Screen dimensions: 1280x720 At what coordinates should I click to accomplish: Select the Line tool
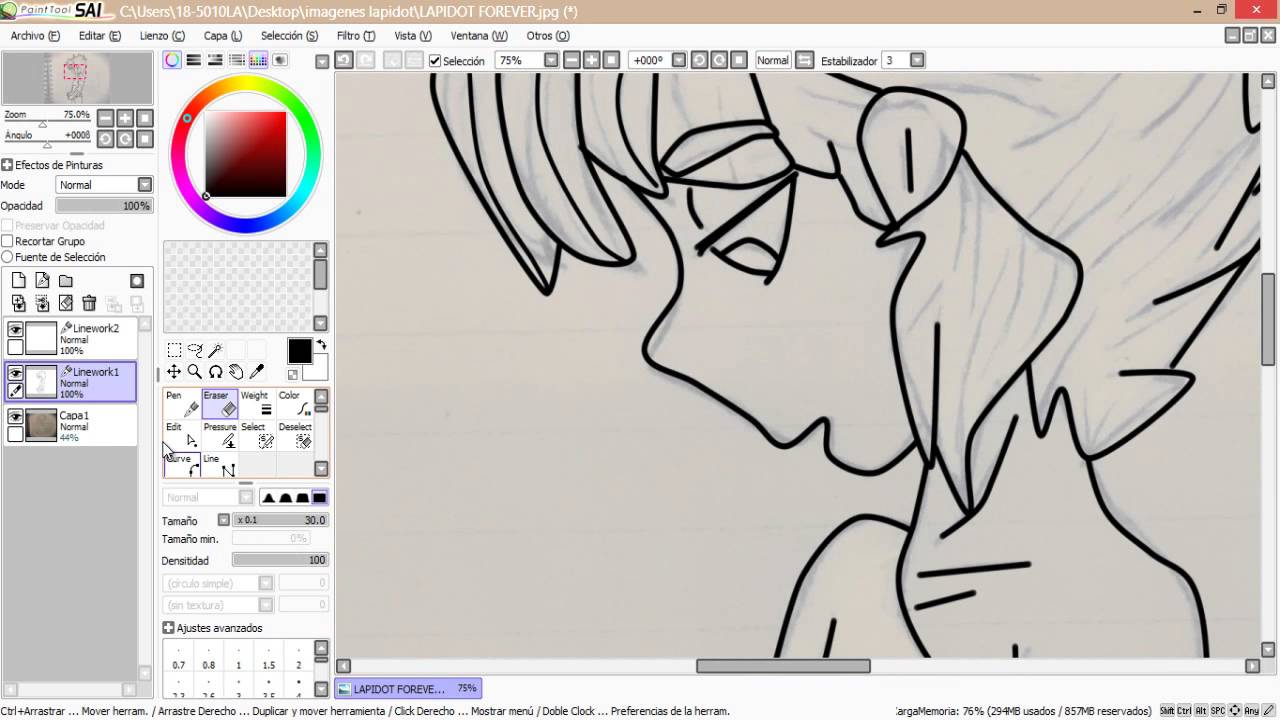pyautogui.click(x=220, y=465)
